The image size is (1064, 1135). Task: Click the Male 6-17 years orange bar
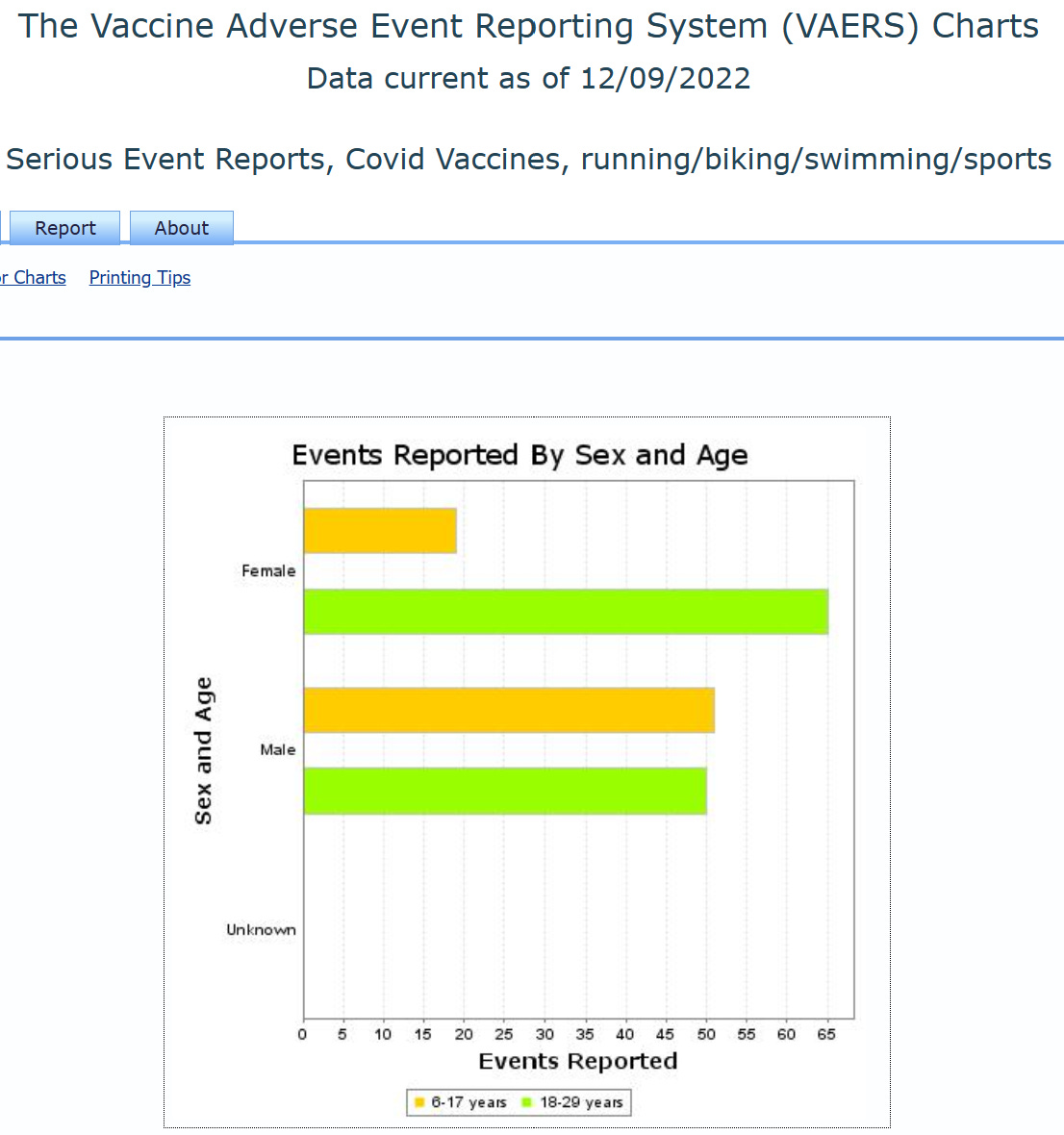point(509,710)
